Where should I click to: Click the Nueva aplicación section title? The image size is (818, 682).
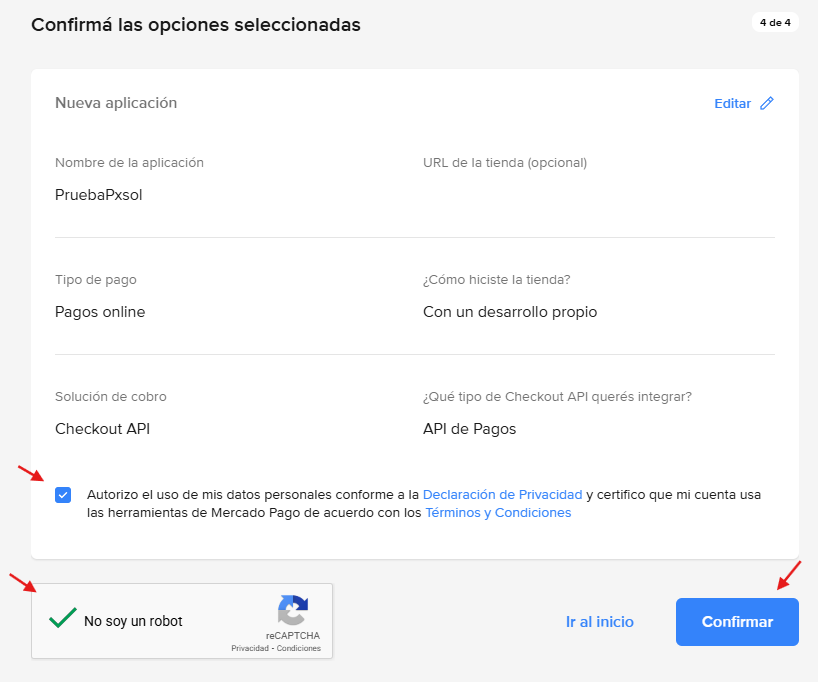[116, 103]
